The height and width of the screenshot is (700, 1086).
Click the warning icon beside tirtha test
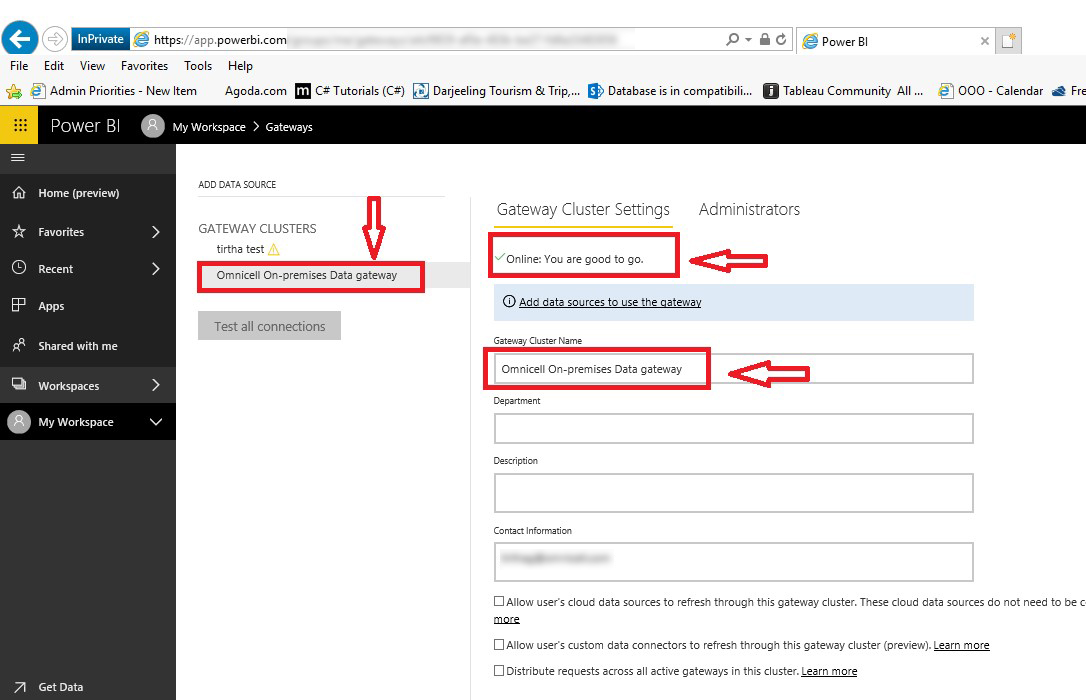(x=275, y=249)
